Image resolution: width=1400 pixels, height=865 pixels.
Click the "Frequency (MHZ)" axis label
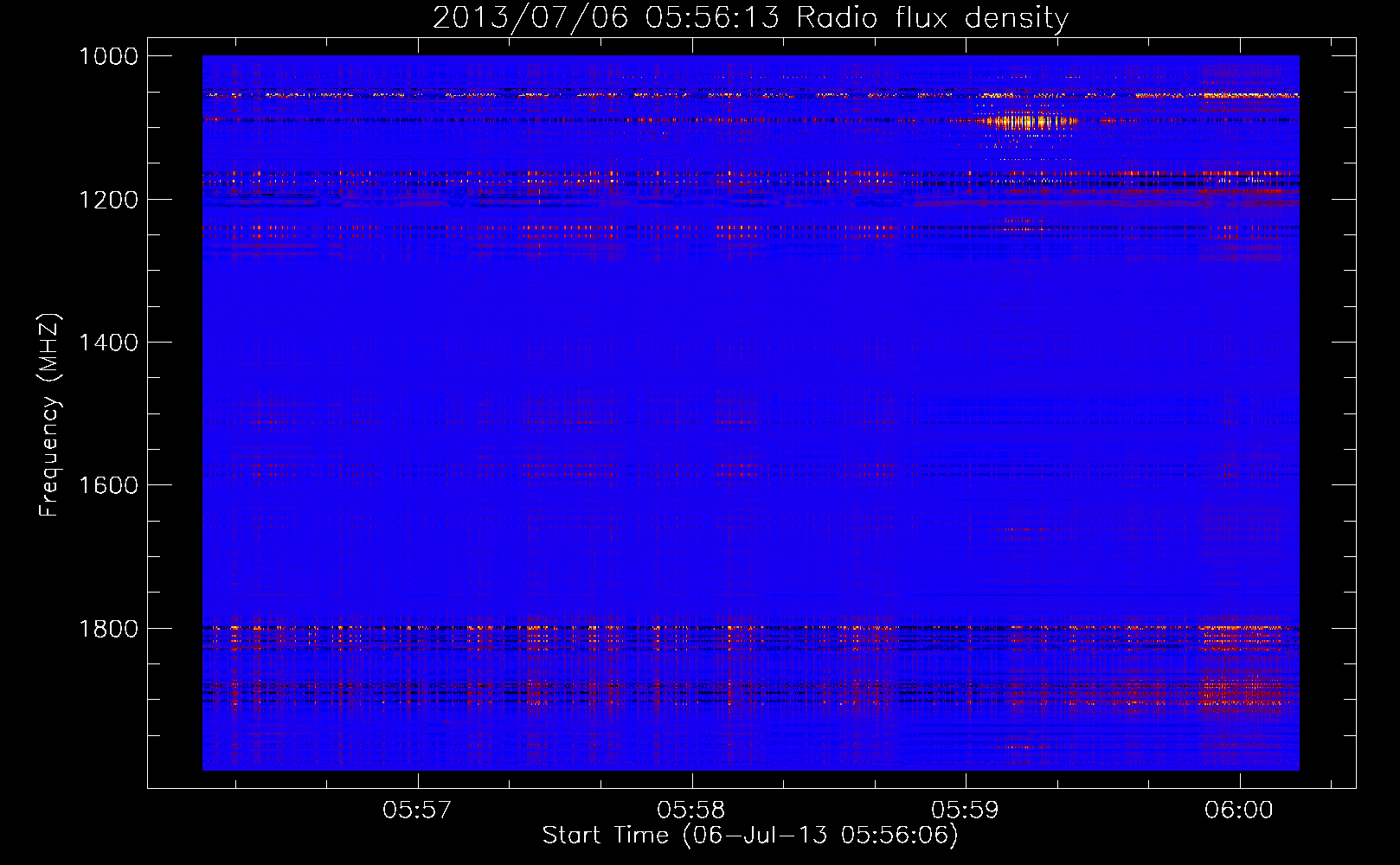50,415
